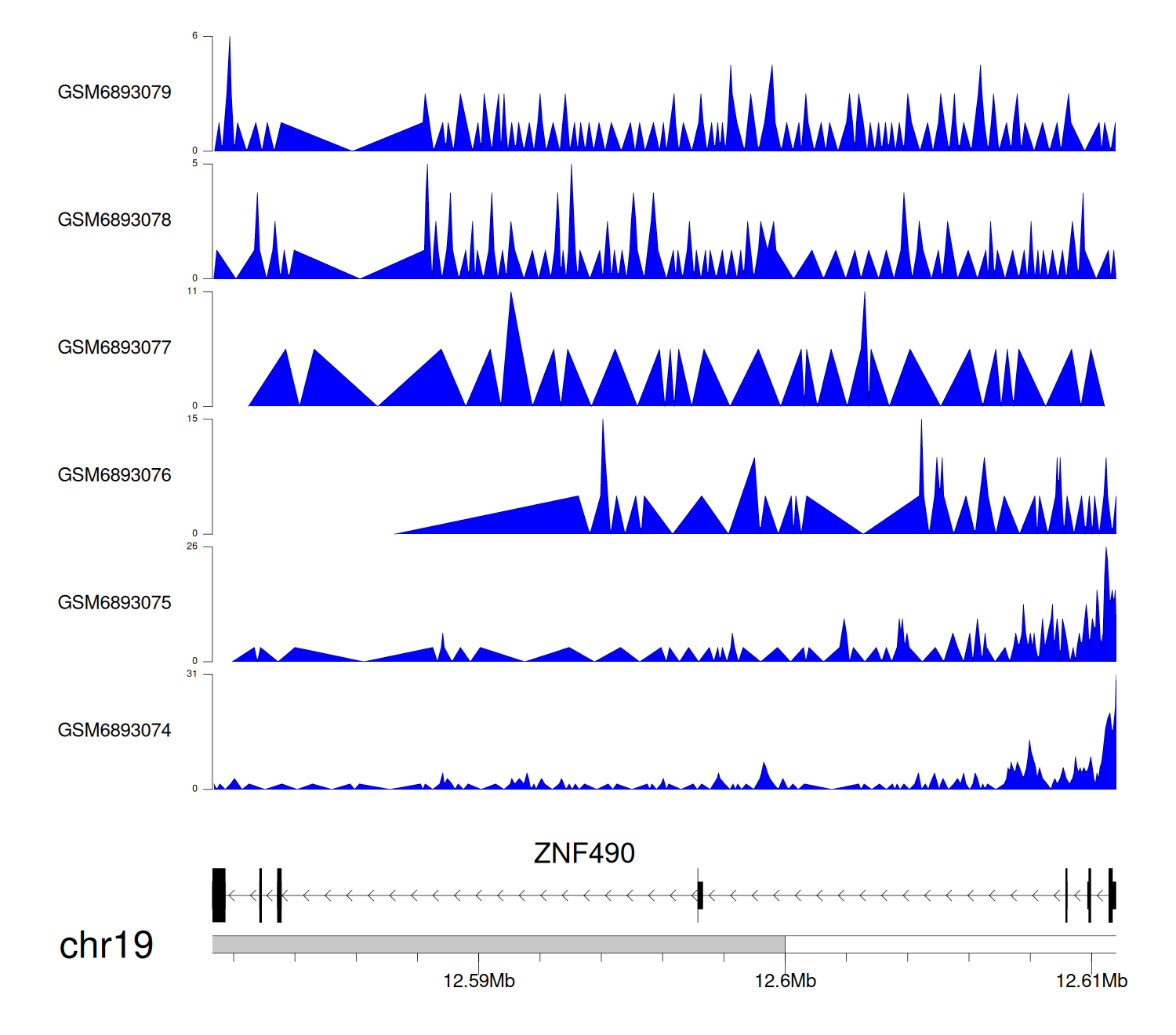Select the GSM6893076 track label
1176x1035 pixels.
click(x=114, y=475)
